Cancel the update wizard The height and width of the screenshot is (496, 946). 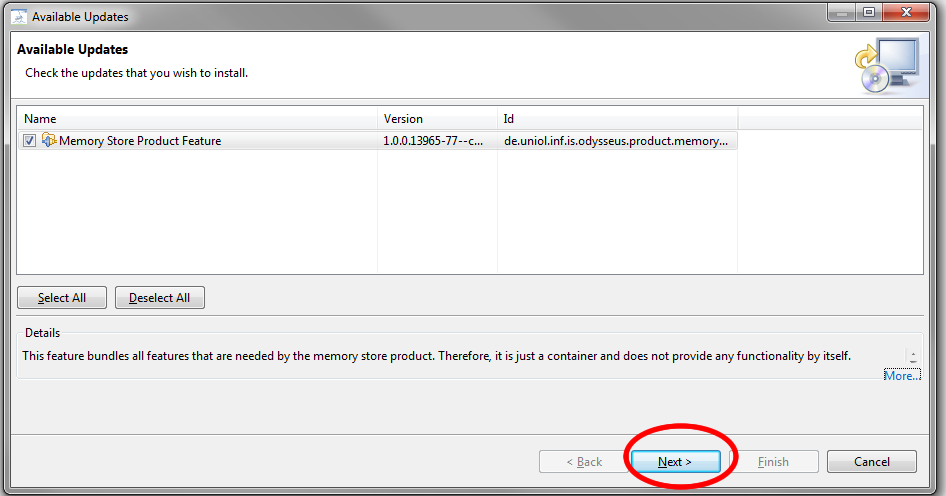click(871, 462)
